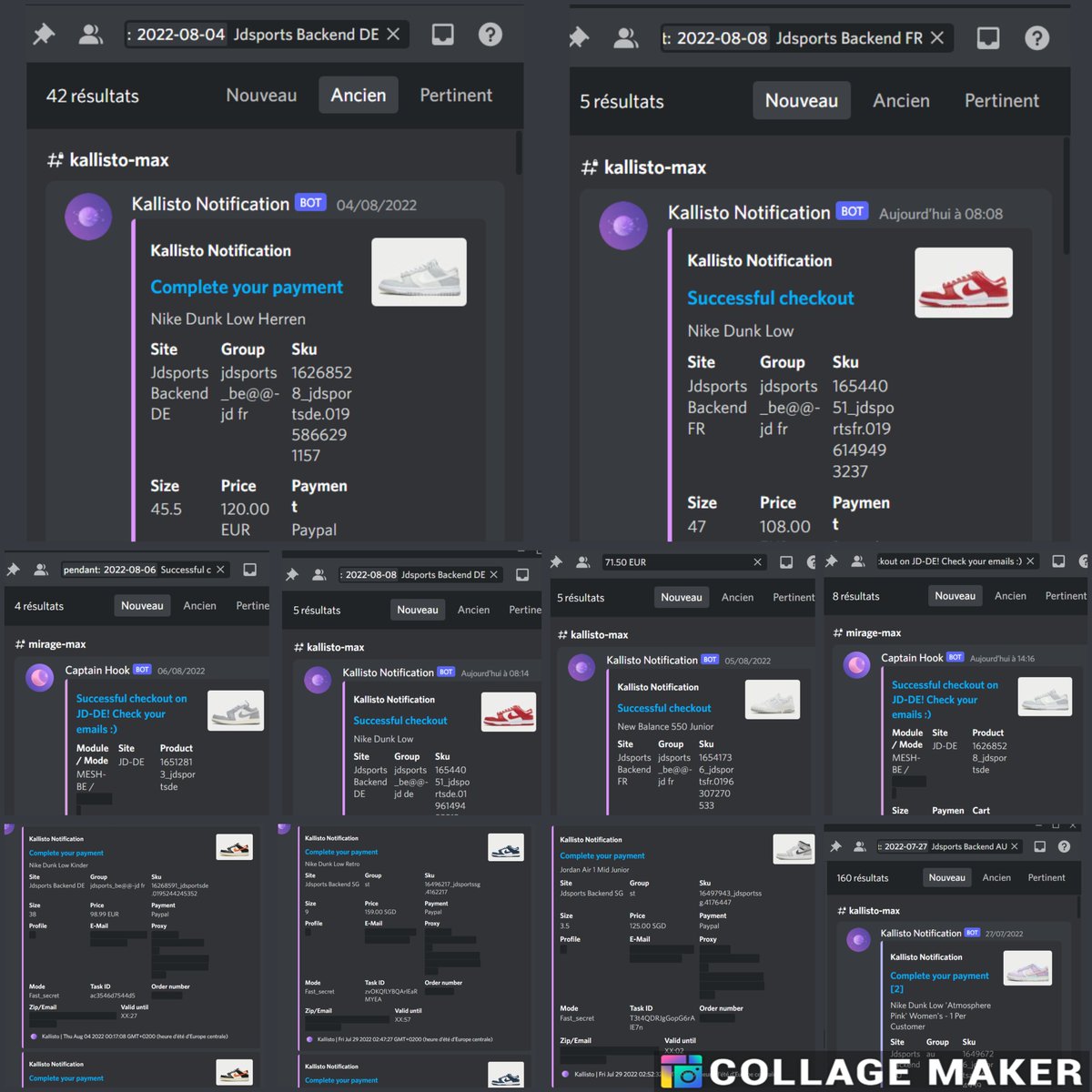Open Kallisto bot avatar on the 04/08/2022 message

(x=88, y=217)
